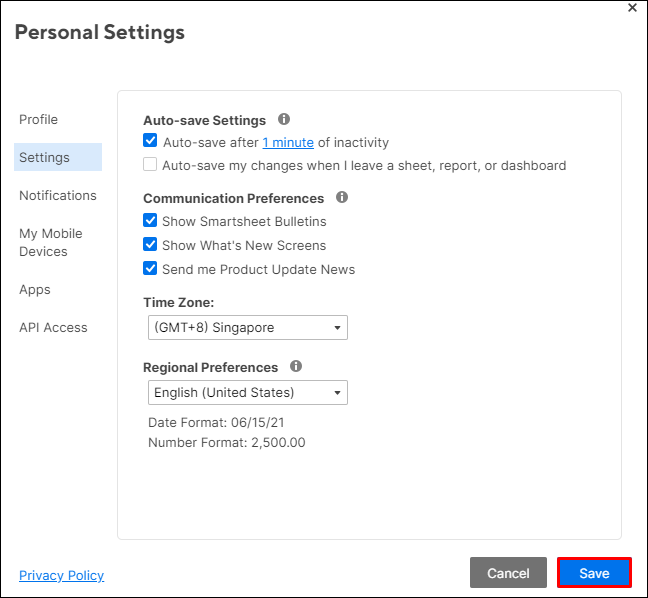This screenshot has width=648, height=598.
Task: Close the Personal Settings dialog
Action: (x=632, y=7)
